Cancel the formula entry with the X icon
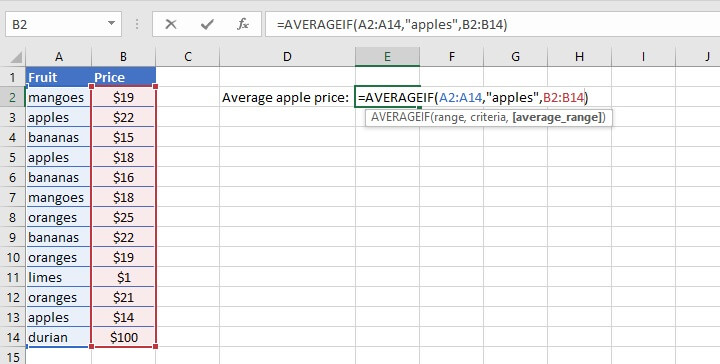 pyautogui.click(x=171, y=24)
